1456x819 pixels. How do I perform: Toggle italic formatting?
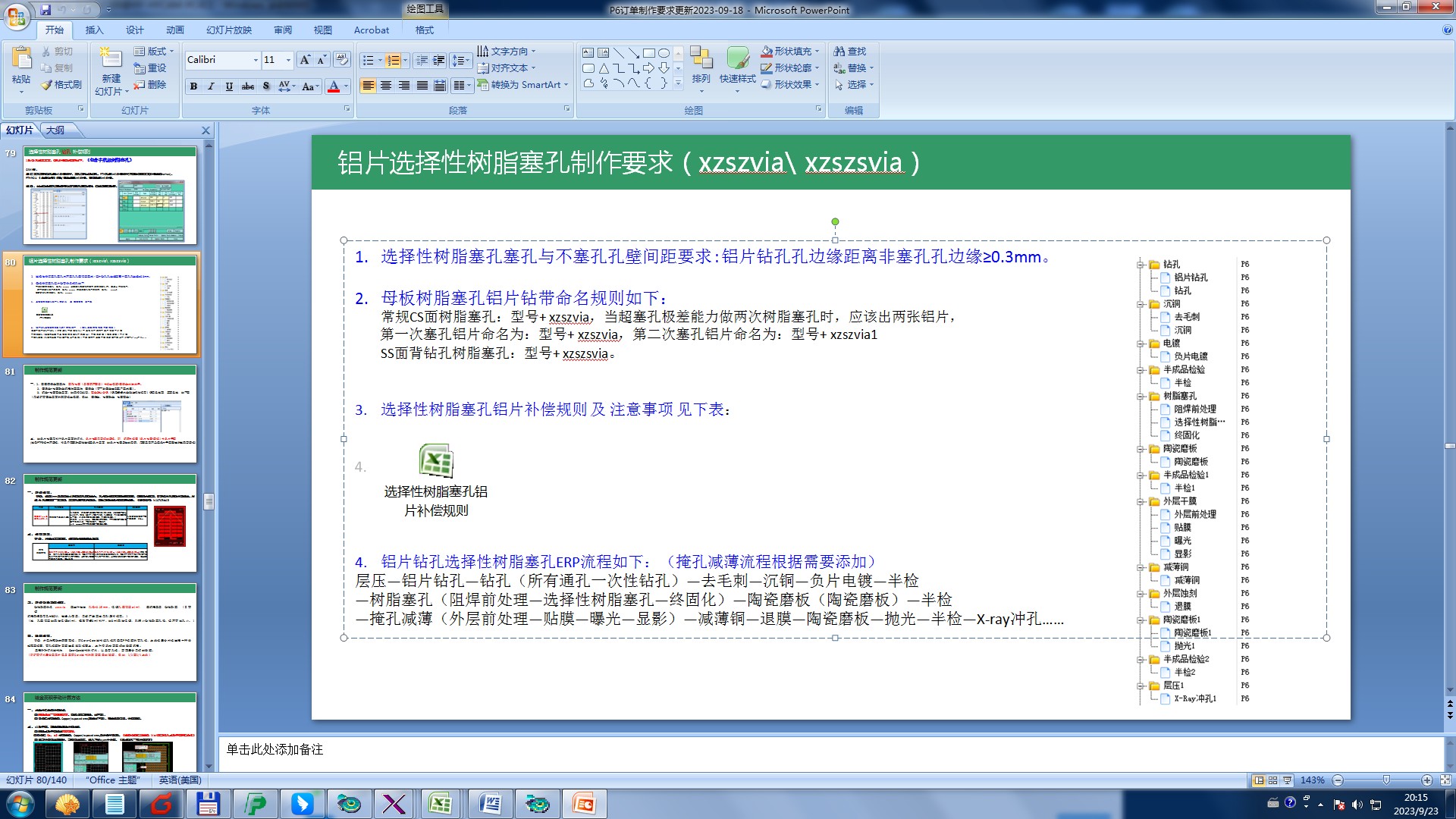pyautogui.click(x=212, y=86)
